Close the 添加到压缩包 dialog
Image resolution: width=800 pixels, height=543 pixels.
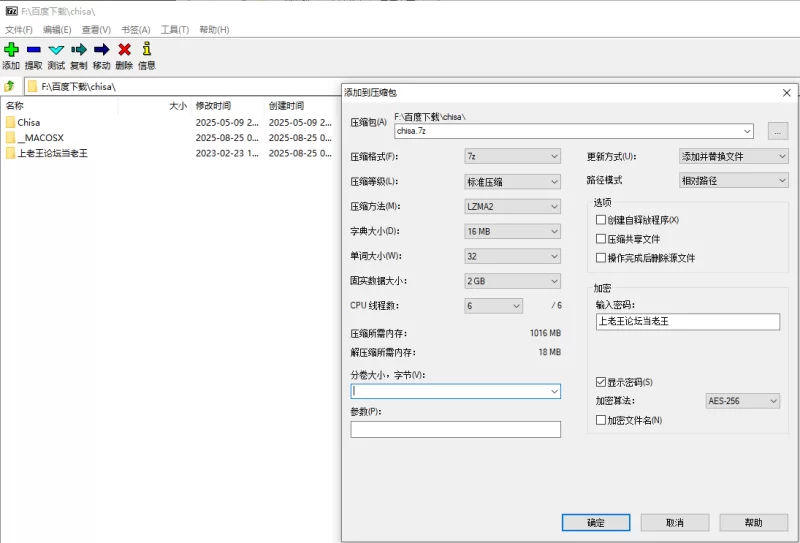786,93
